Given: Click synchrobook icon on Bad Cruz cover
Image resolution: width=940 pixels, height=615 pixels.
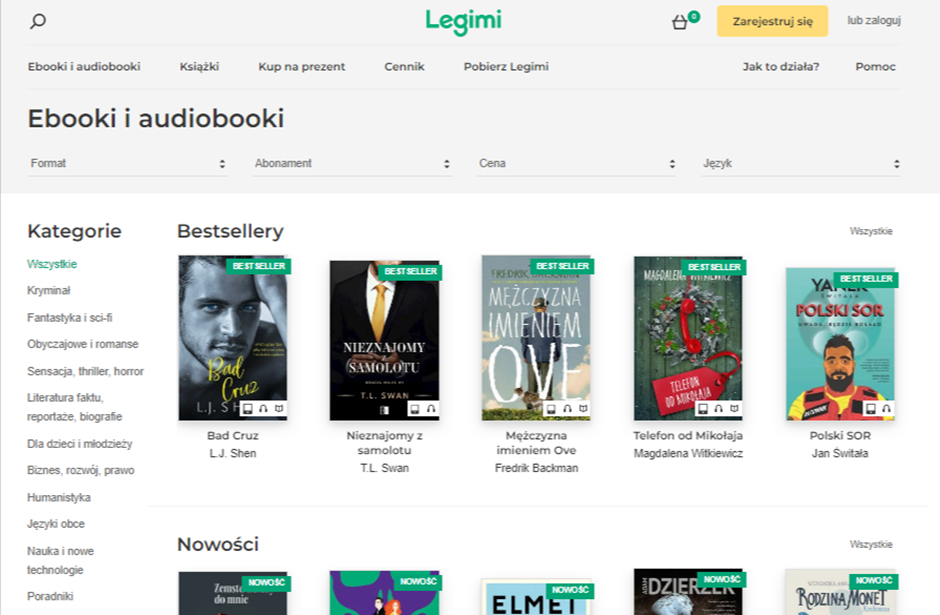Looking at the screenshot, I should tap(279, 409).
